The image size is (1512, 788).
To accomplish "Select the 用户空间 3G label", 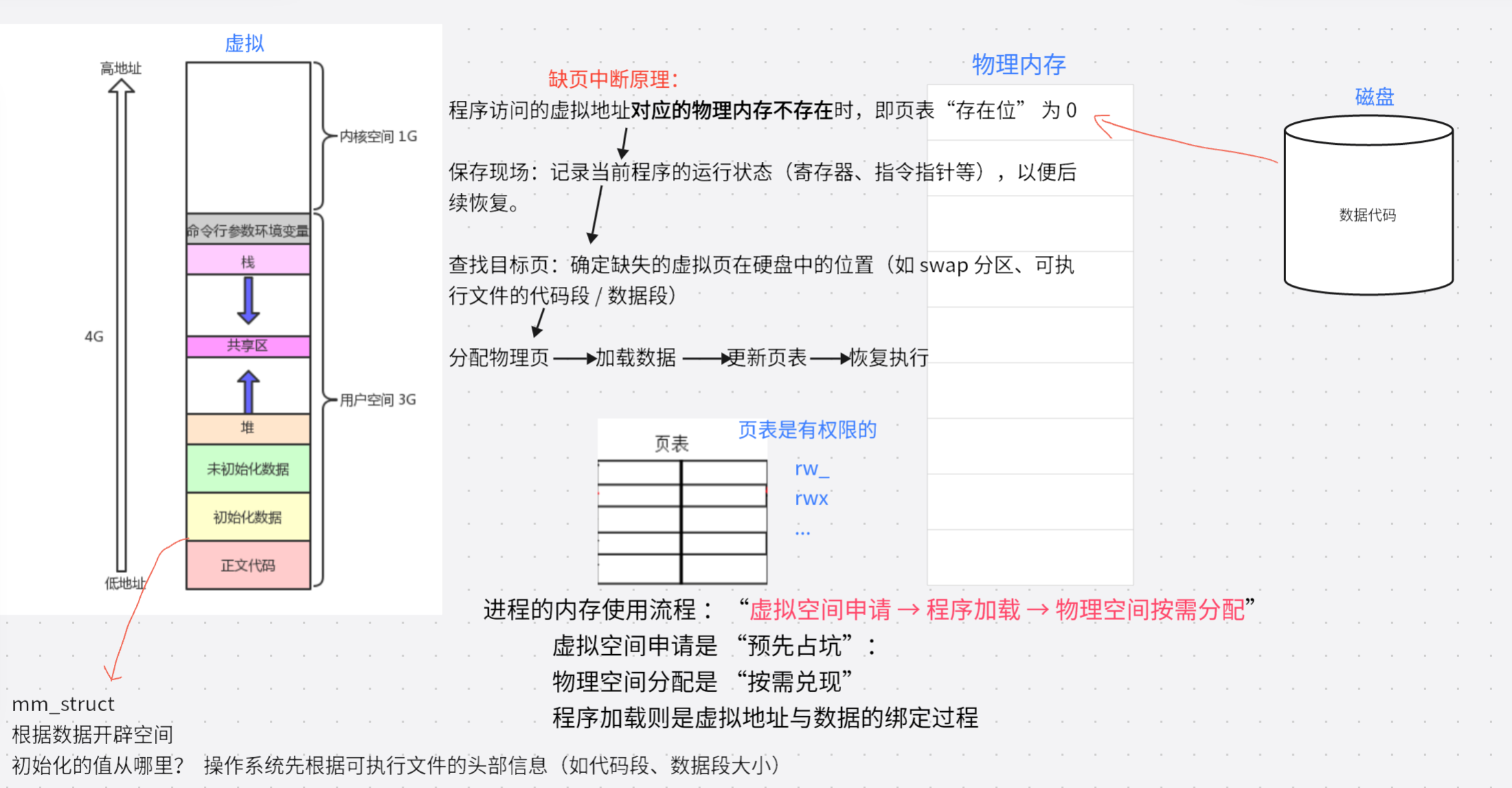I will (378, 399).
